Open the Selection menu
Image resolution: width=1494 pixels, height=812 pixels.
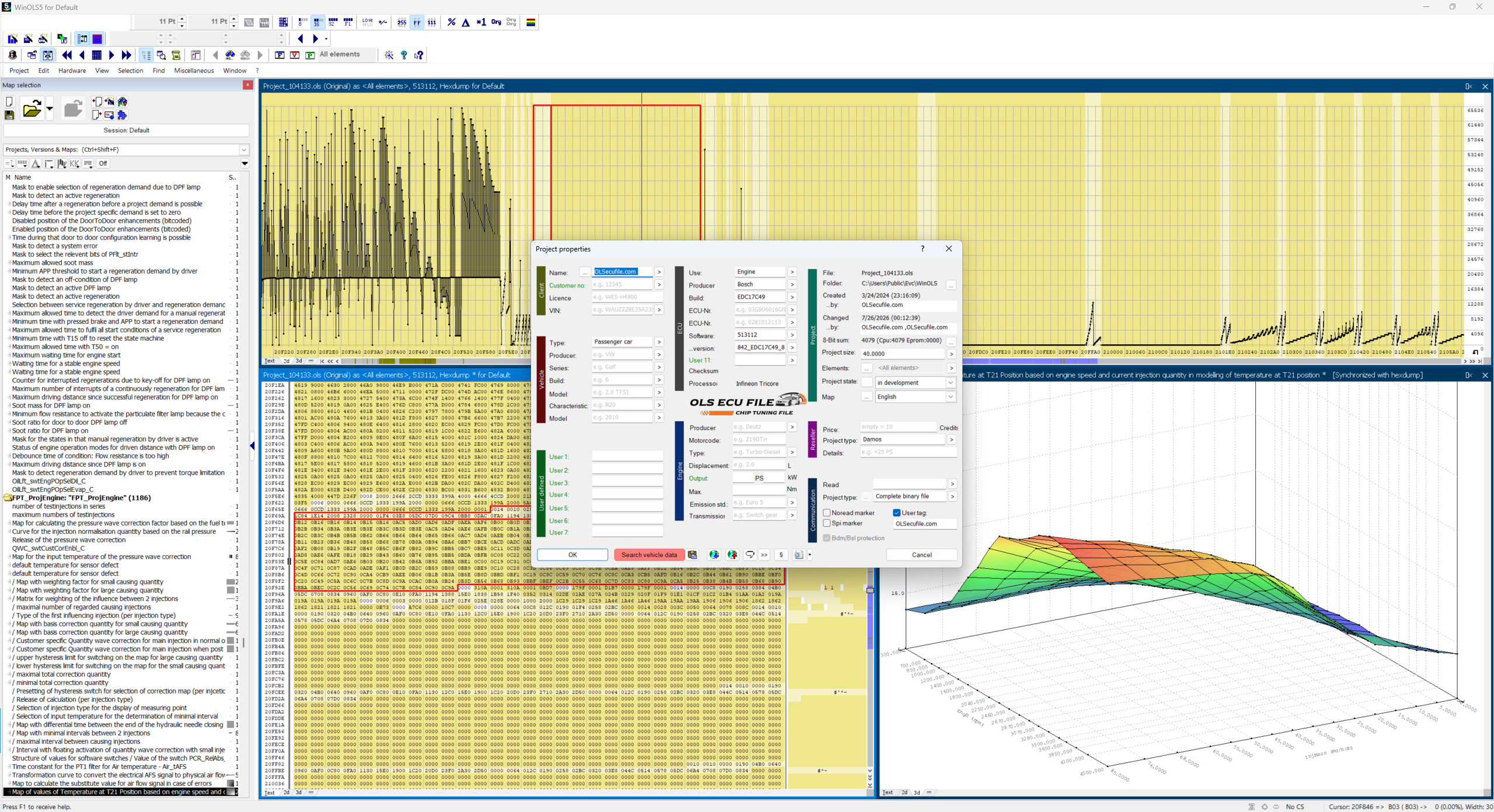[x=131, y=71]
